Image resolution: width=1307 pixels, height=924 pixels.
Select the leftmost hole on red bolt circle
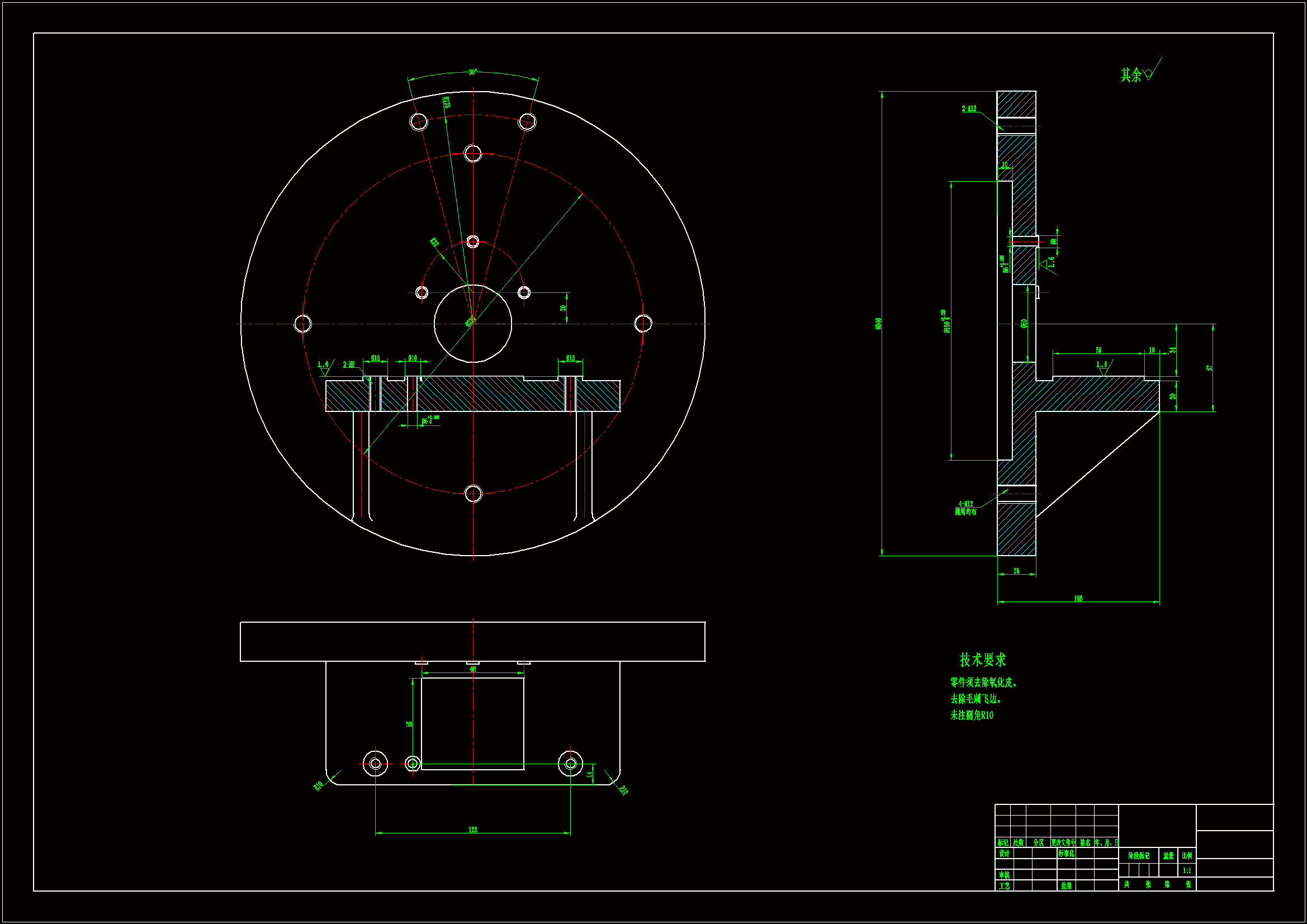click(303, 324)
